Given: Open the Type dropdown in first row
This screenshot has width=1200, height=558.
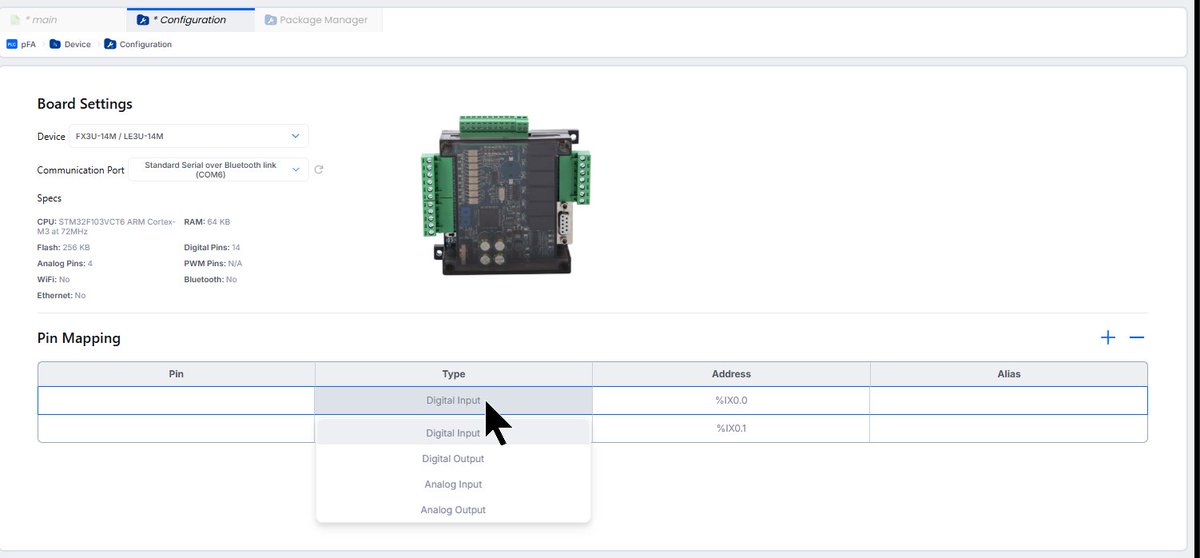Looking at the screenshot, I should click(x=454, y=400).
